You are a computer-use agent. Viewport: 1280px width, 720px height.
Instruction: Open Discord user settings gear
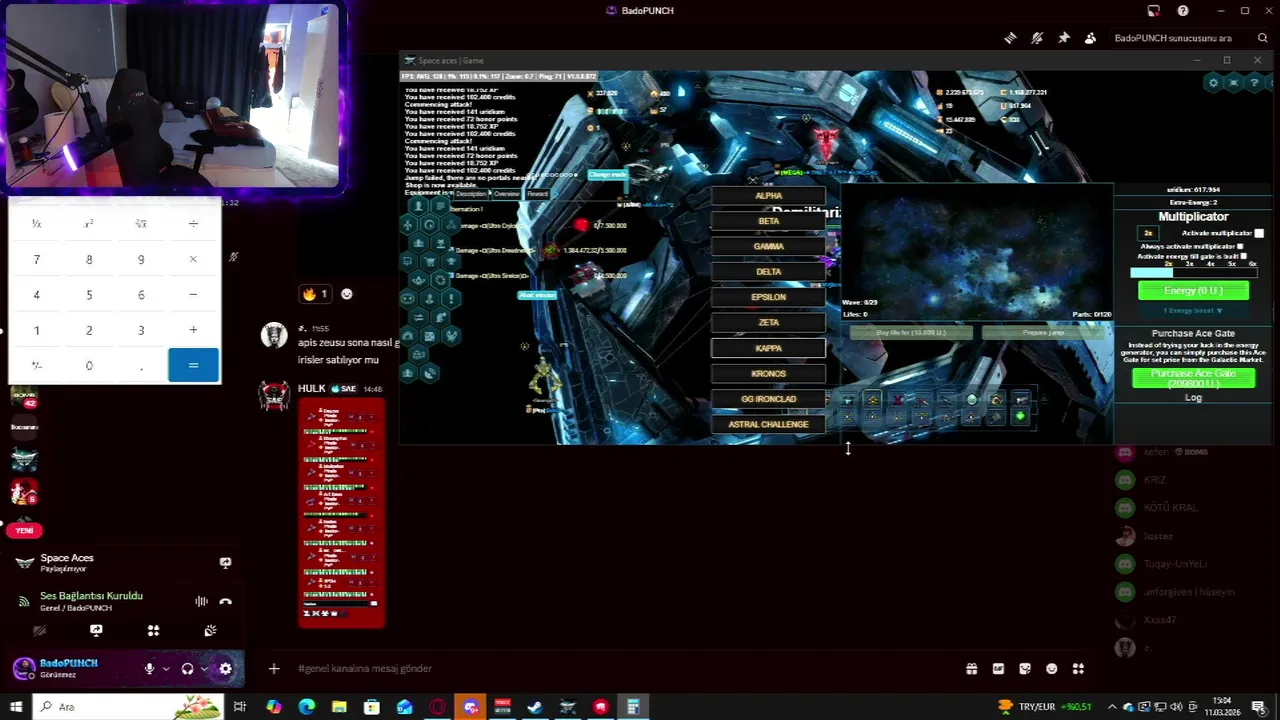coord(225,669)
